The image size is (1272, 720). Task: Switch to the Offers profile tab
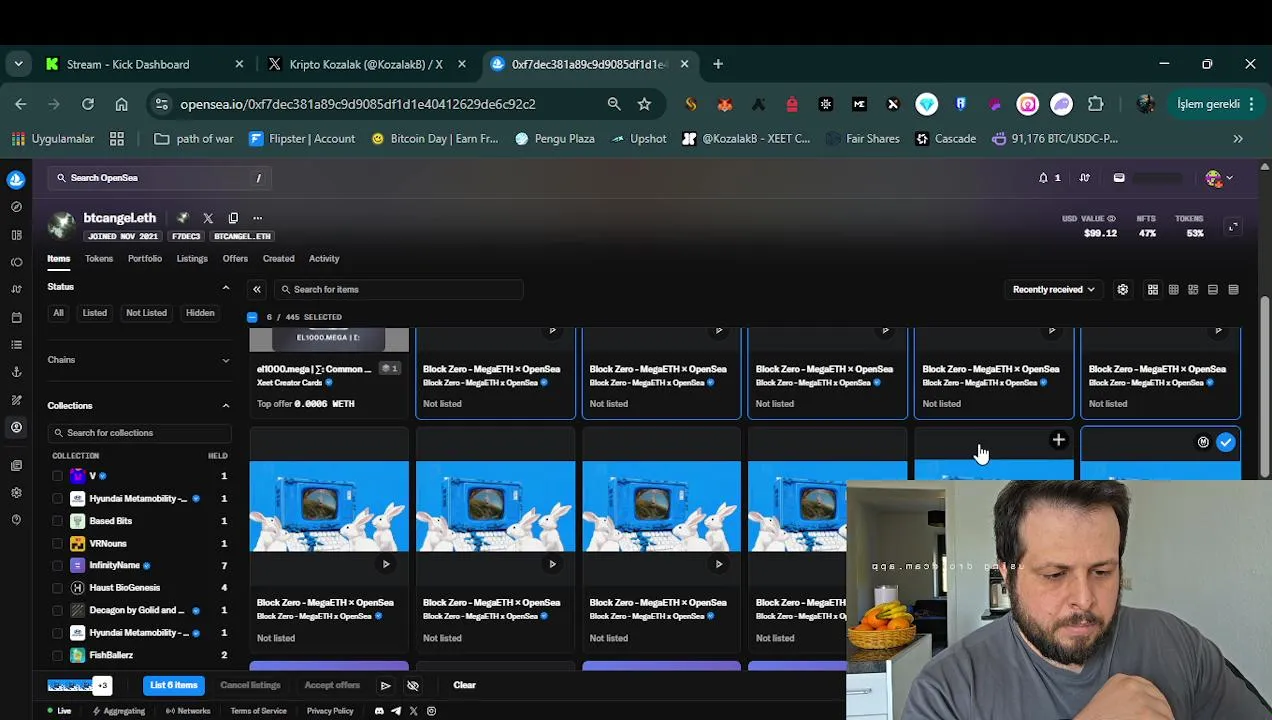click(x=235, y=259)
